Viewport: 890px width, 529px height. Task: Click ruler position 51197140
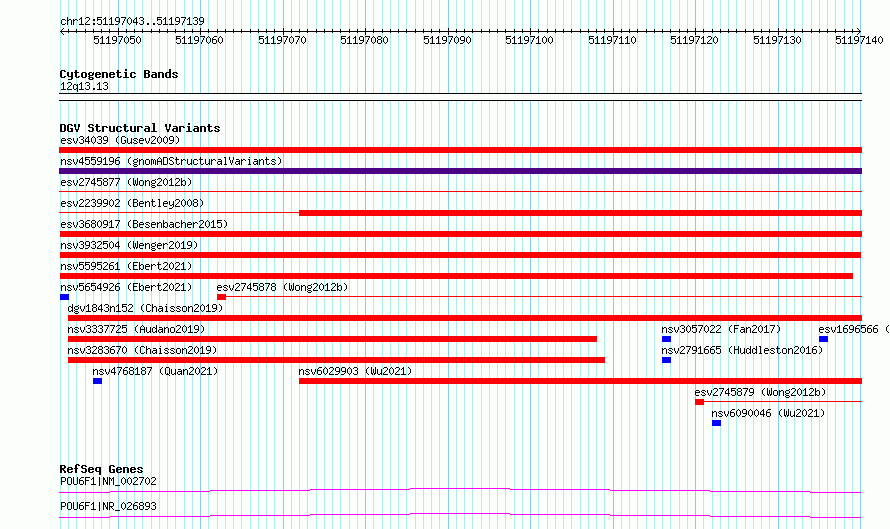tap(859, 40)
